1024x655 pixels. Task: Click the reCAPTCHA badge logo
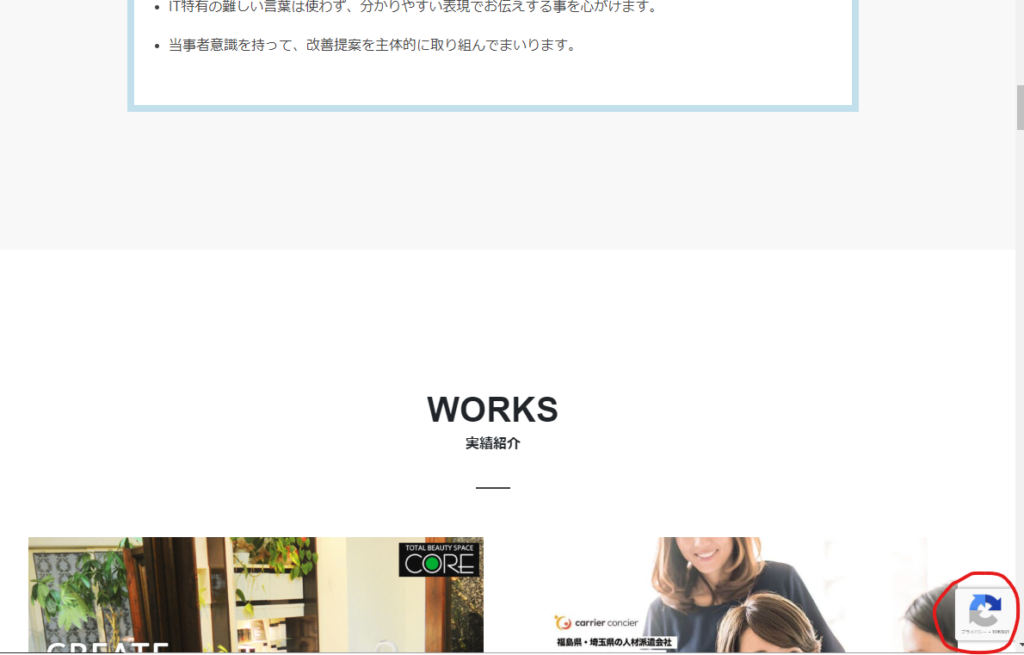(x=984, y=609)
